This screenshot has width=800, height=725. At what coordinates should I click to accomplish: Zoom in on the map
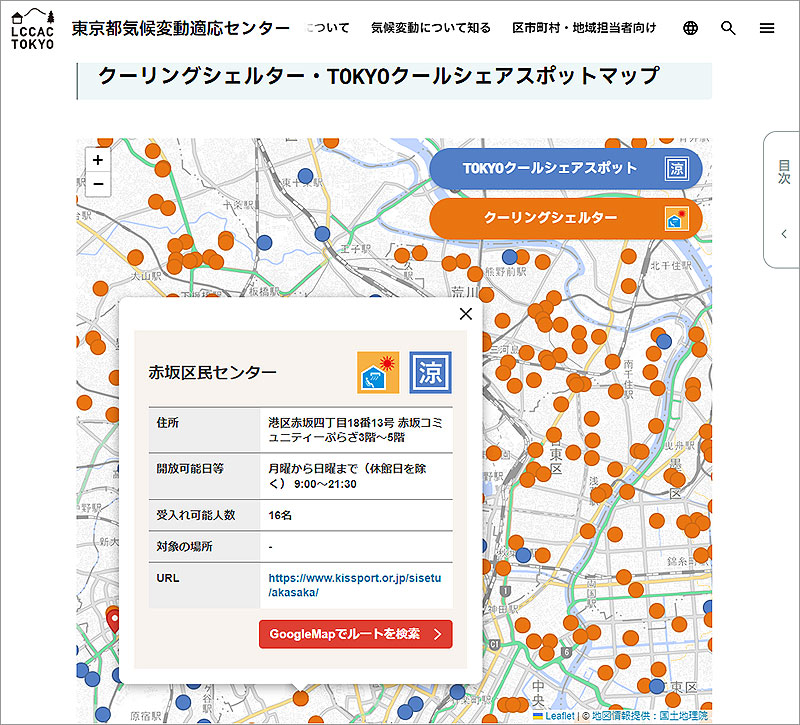coord(98,160)
